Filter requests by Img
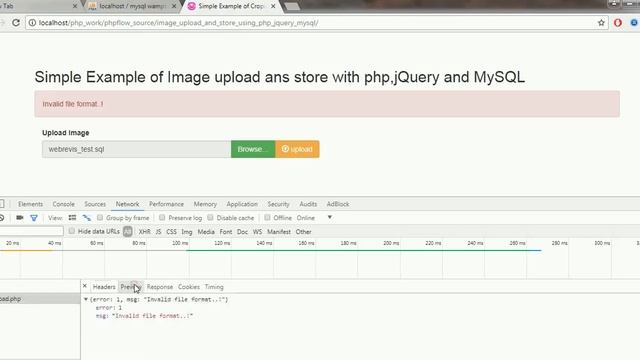The height and width of the screenshot is (360, 640). 187,231
